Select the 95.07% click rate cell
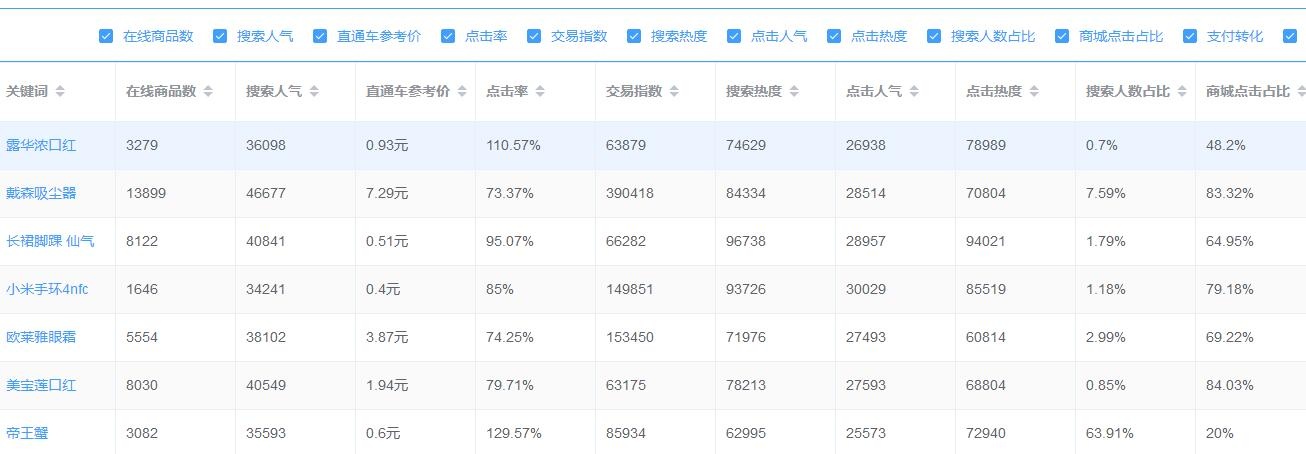Viewport: 1306px width, 454px height. pos(510,241)
